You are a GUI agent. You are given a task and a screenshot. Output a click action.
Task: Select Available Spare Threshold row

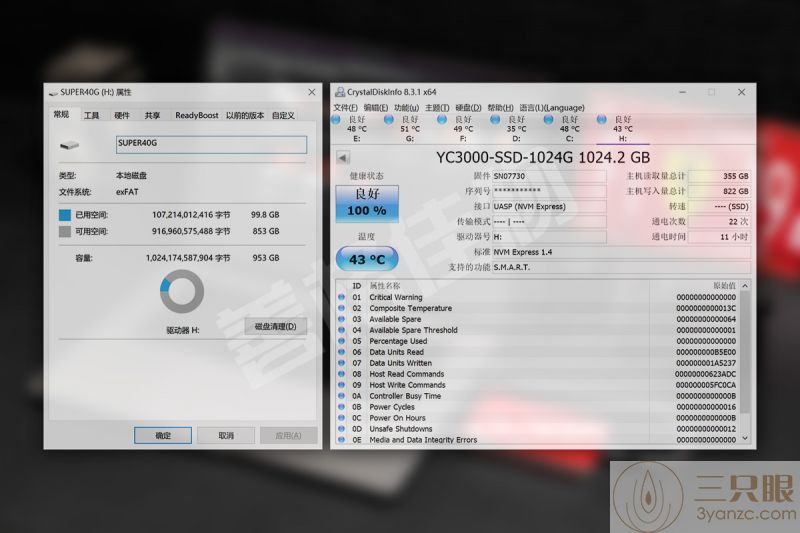click(538, 330)
